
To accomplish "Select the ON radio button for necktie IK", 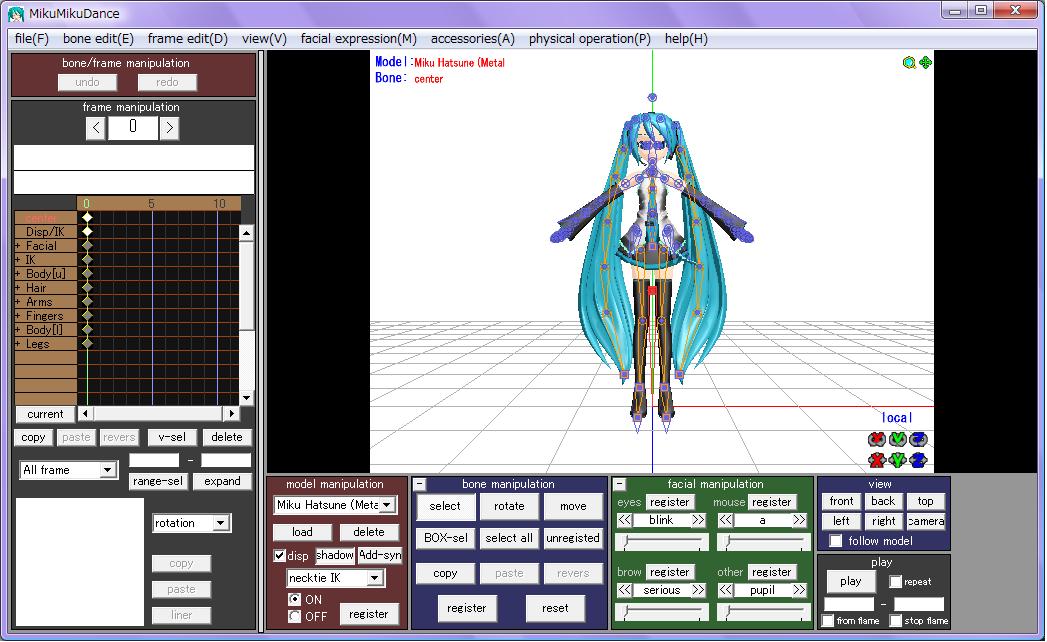I will click(294, 599).
